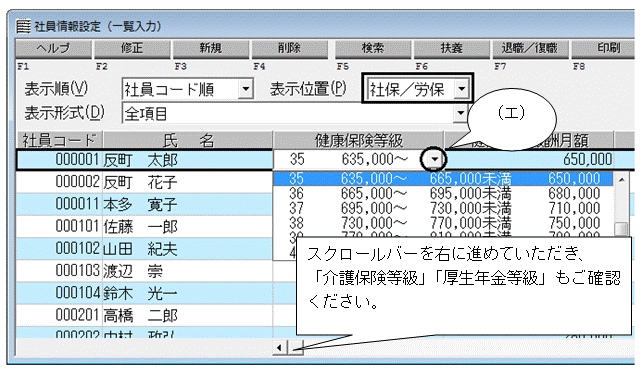Select employee code 000001 cell

click(59, 159)
